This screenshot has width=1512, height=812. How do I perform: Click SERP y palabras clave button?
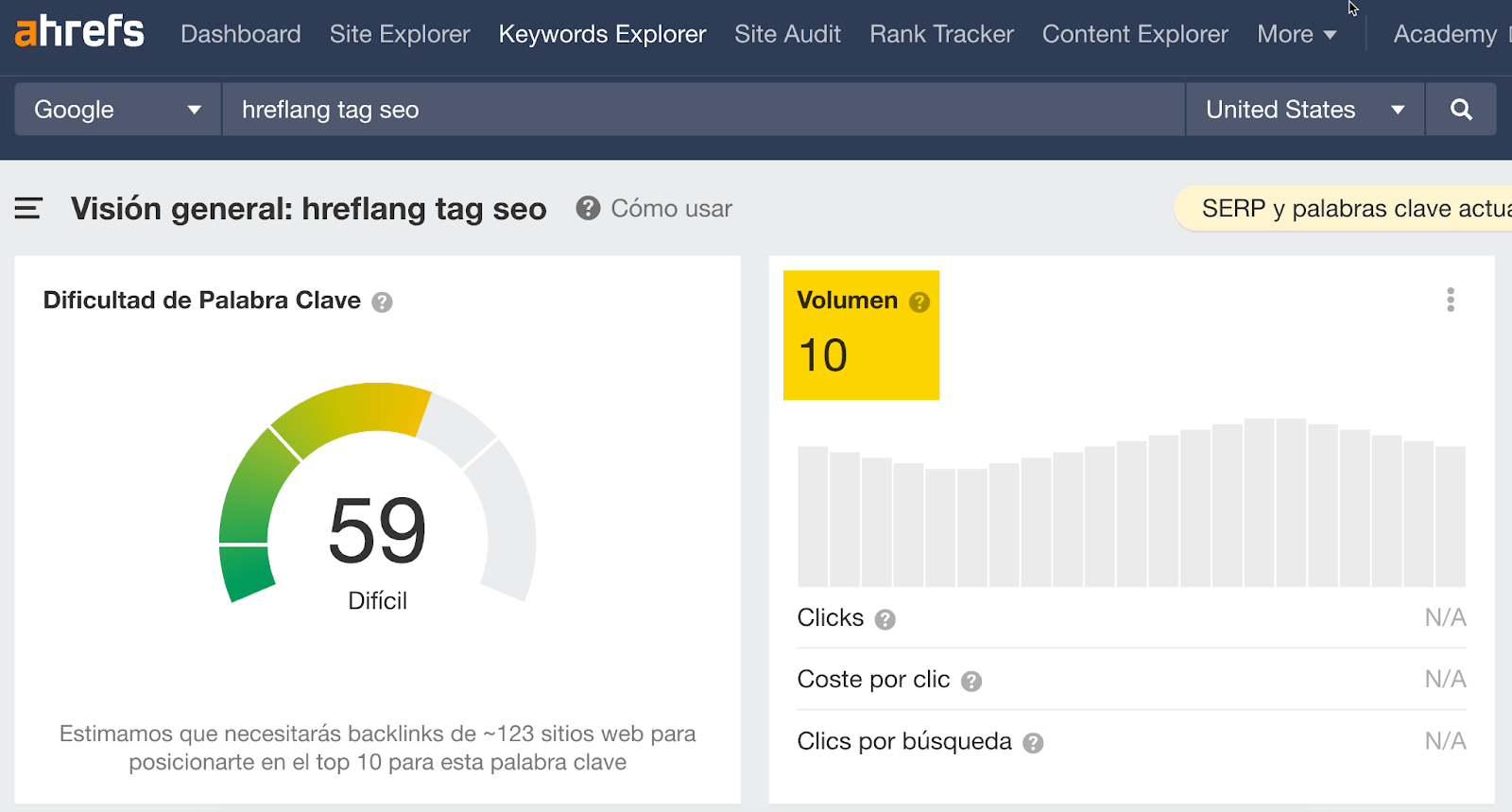click(x=1351, y=209)
